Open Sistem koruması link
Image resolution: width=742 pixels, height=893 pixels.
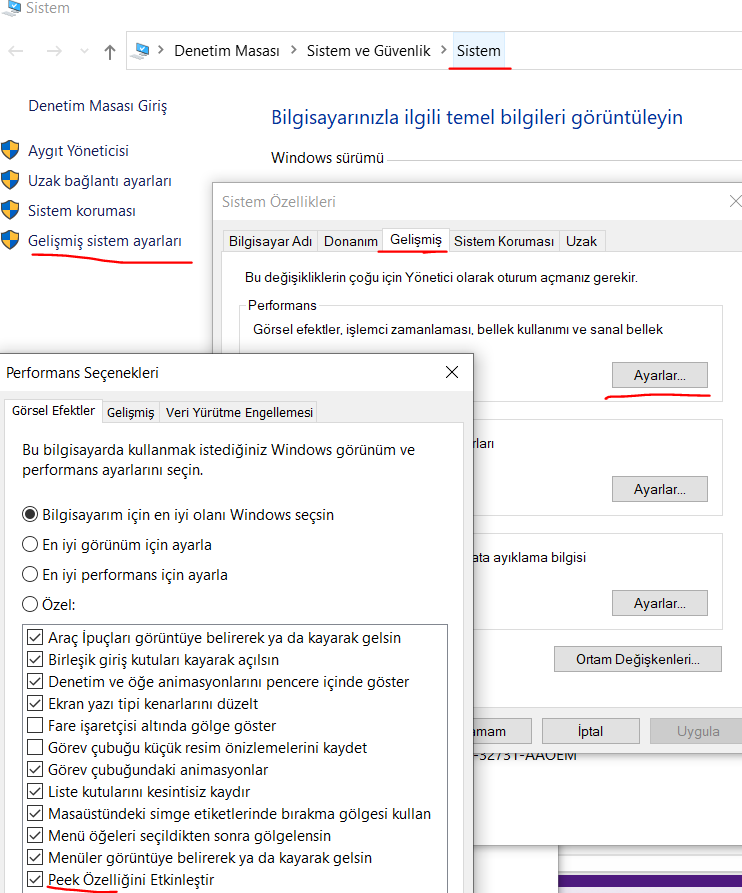82,211
